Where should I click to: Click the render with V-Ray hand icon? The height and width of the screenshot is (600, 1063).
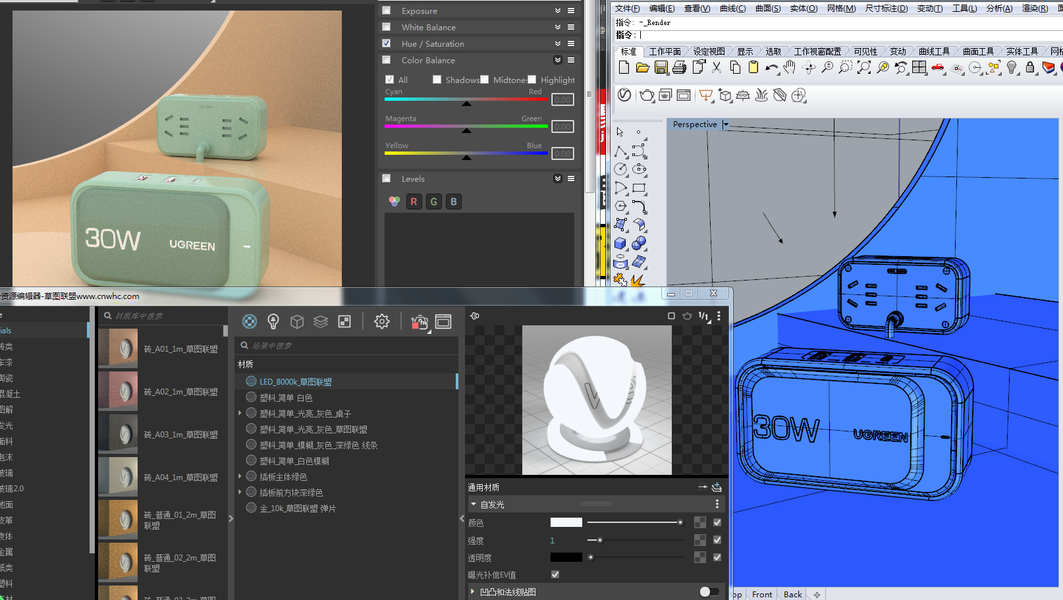[419, 322]
